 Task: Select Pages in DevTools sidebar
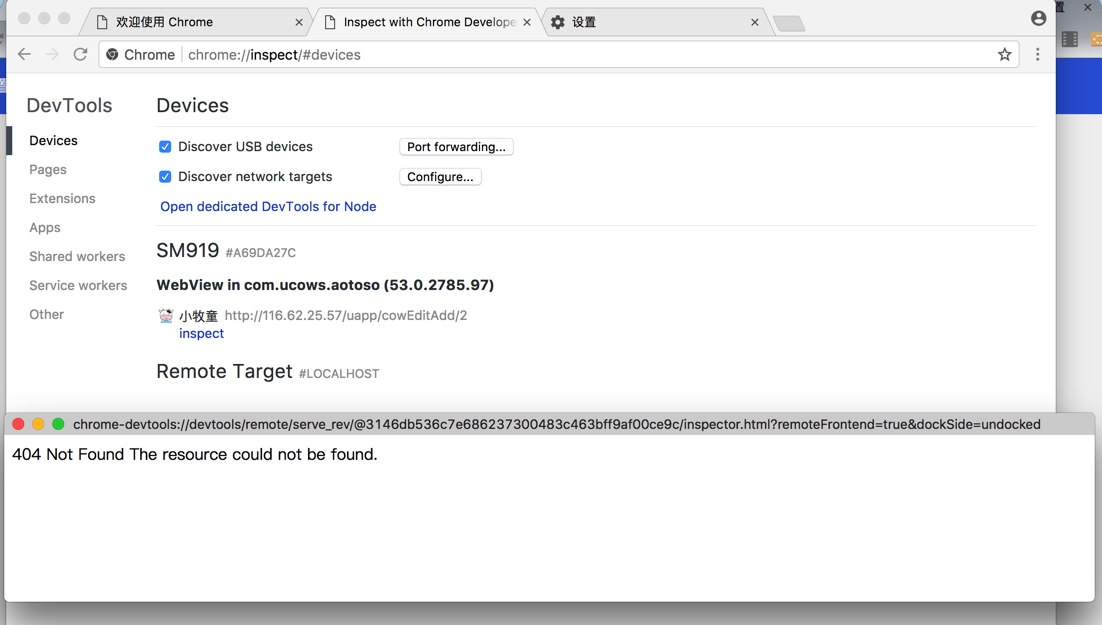48,170
